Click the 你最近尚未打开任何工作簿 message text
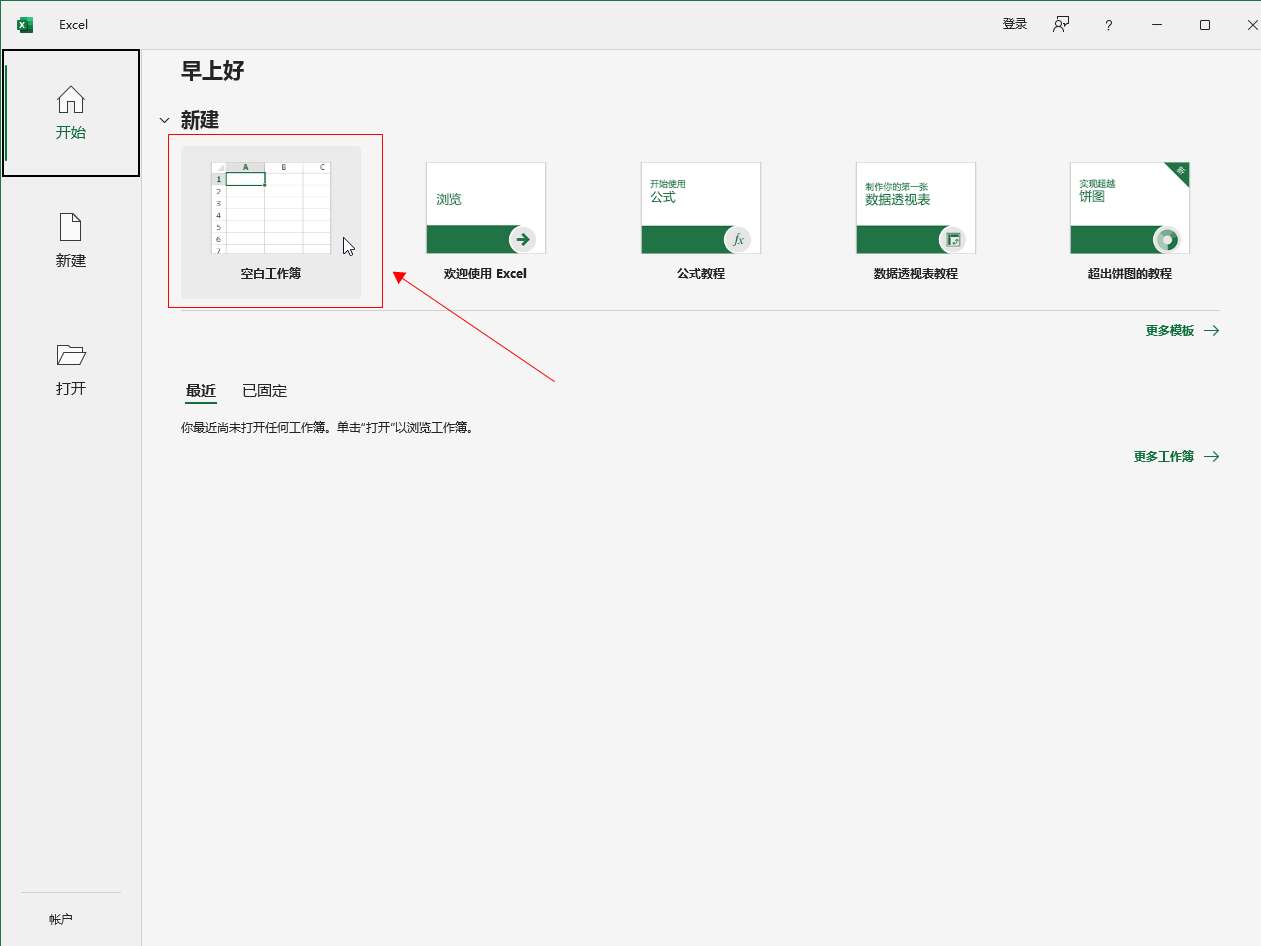Image resolution: width=1261 pixels, height=946 pixels. (x=326, y=427)
